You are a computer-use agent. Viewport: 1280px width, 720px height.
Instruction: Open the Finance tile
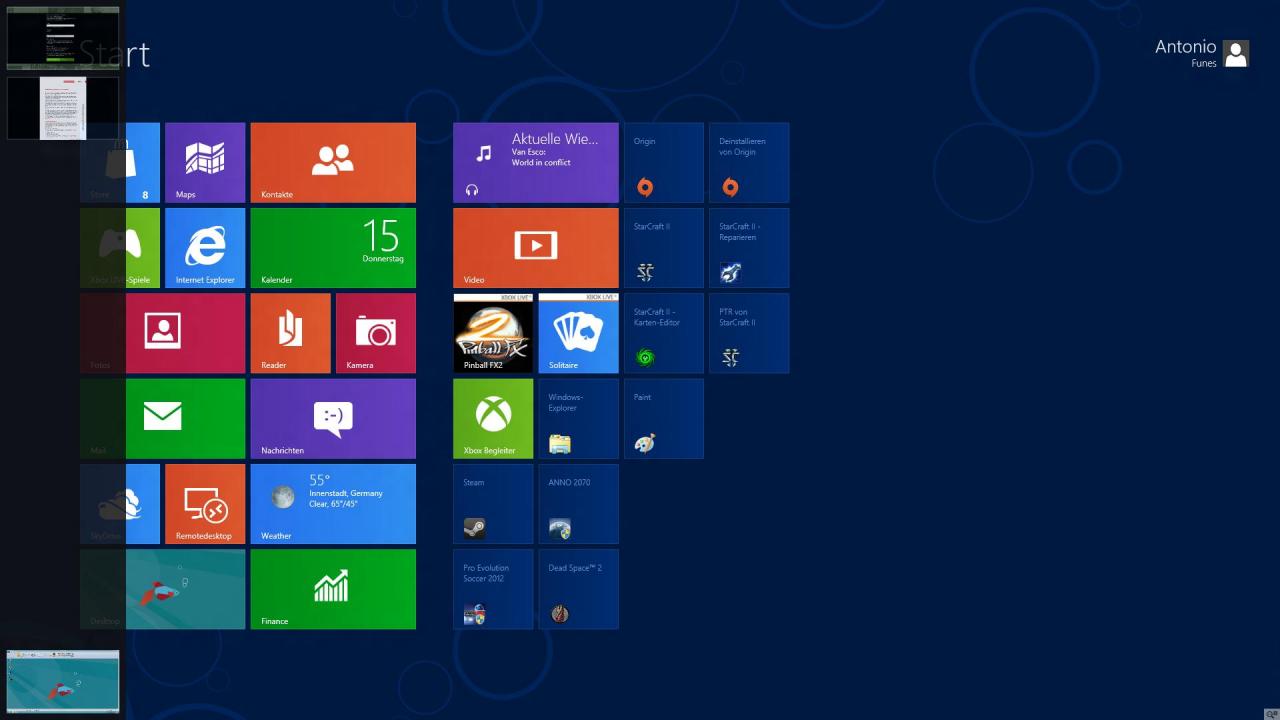click(333, 589)
